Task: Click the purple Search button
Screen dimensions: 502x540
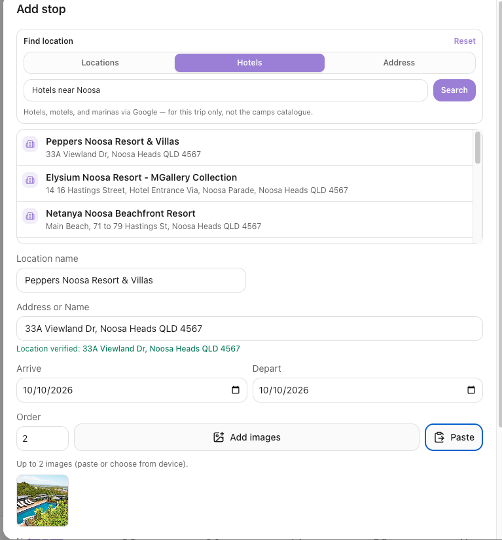Action: click(x=454, y=90)
